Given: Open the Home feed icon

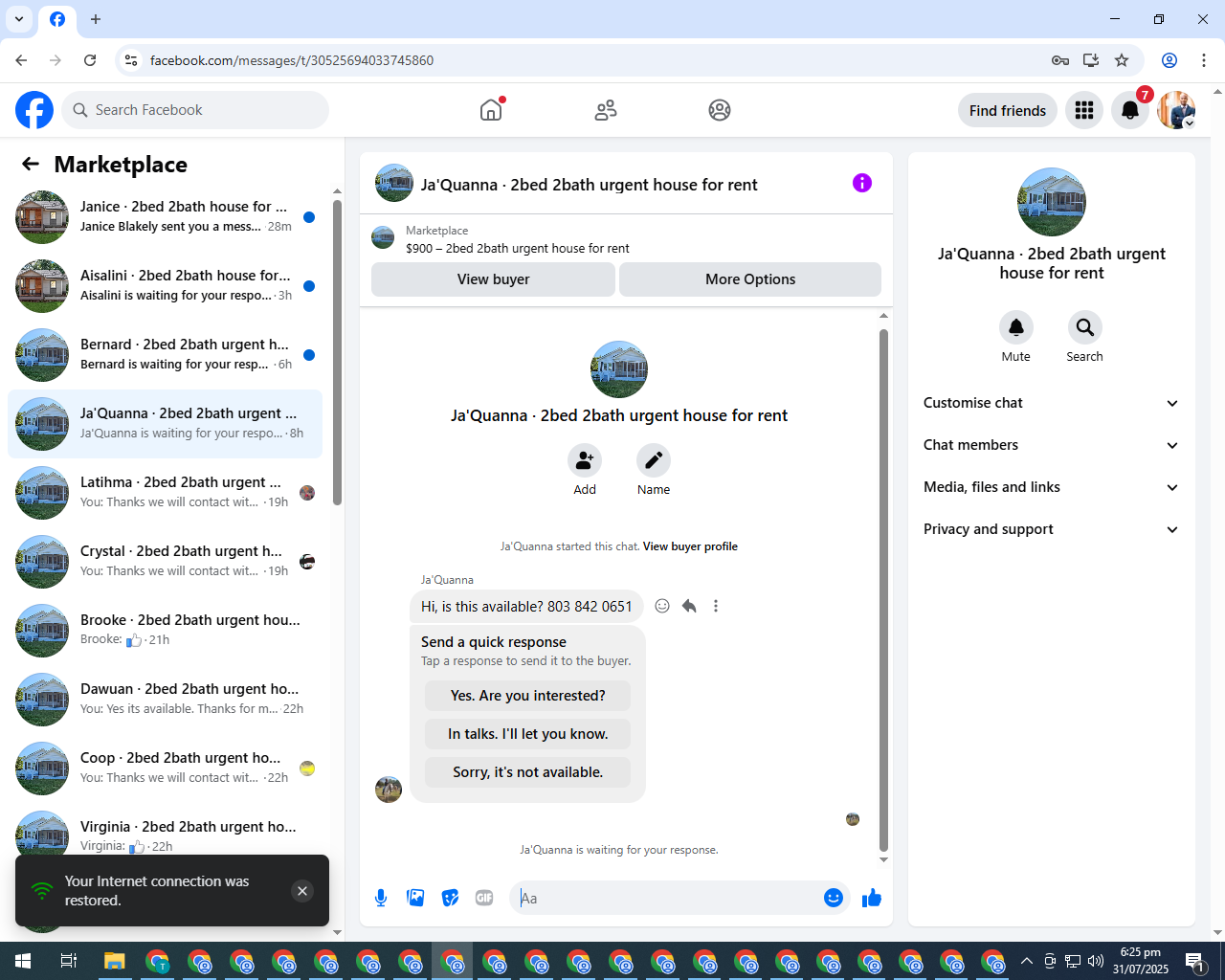Looking at the screenshot, I should point(491,110).
